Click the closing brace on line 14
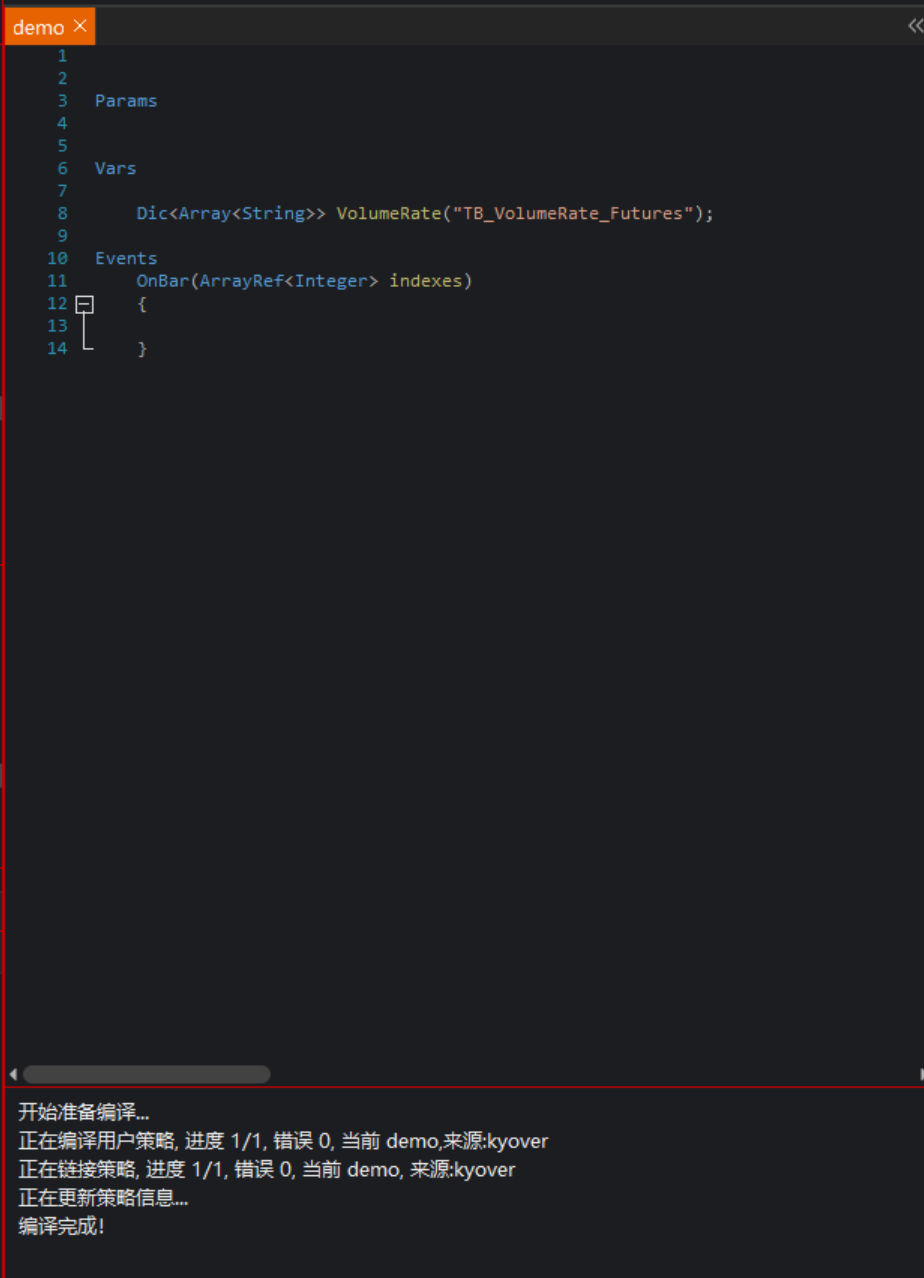Image resolution: width=924 pixels, height=1278 pixels. (142, 349)
